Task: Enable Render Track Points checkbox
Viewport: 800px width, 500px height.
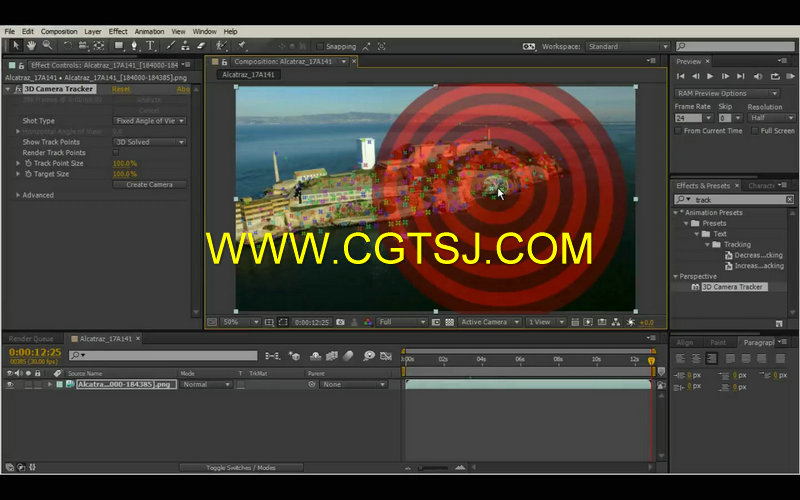Action: (x=116, y=153)
